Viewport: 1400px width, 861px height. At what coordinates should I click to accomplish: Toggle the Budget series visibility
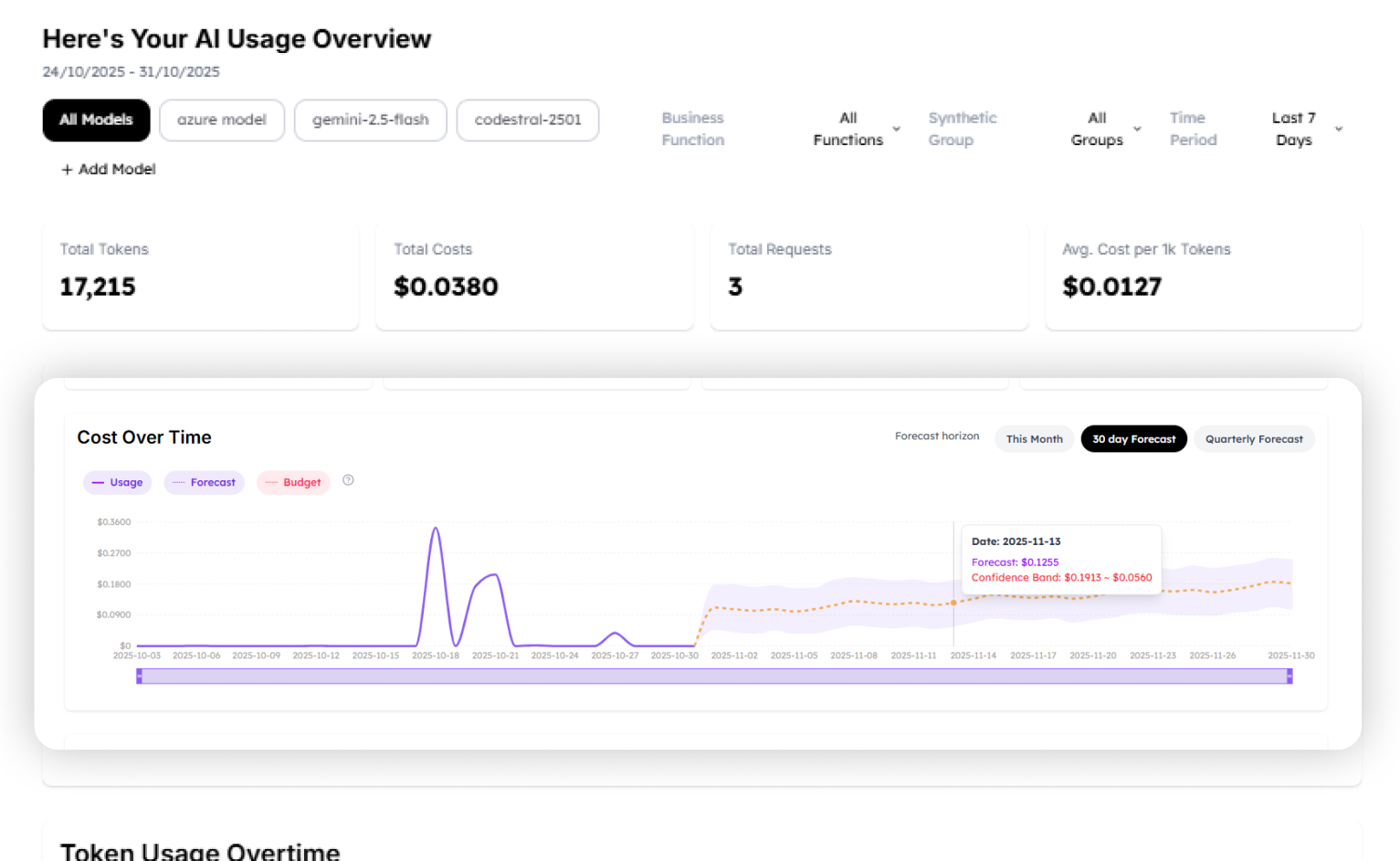click(x=292, y=482)
